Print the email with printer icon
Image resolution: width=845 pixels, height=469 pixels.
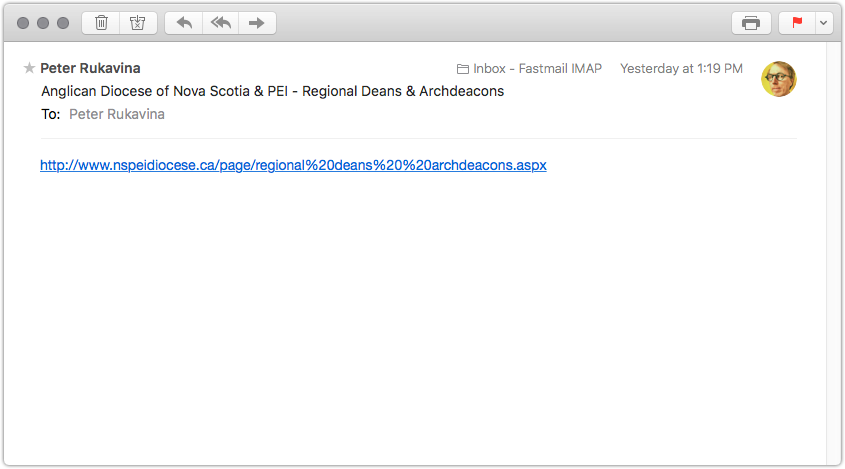pos(751,23)
